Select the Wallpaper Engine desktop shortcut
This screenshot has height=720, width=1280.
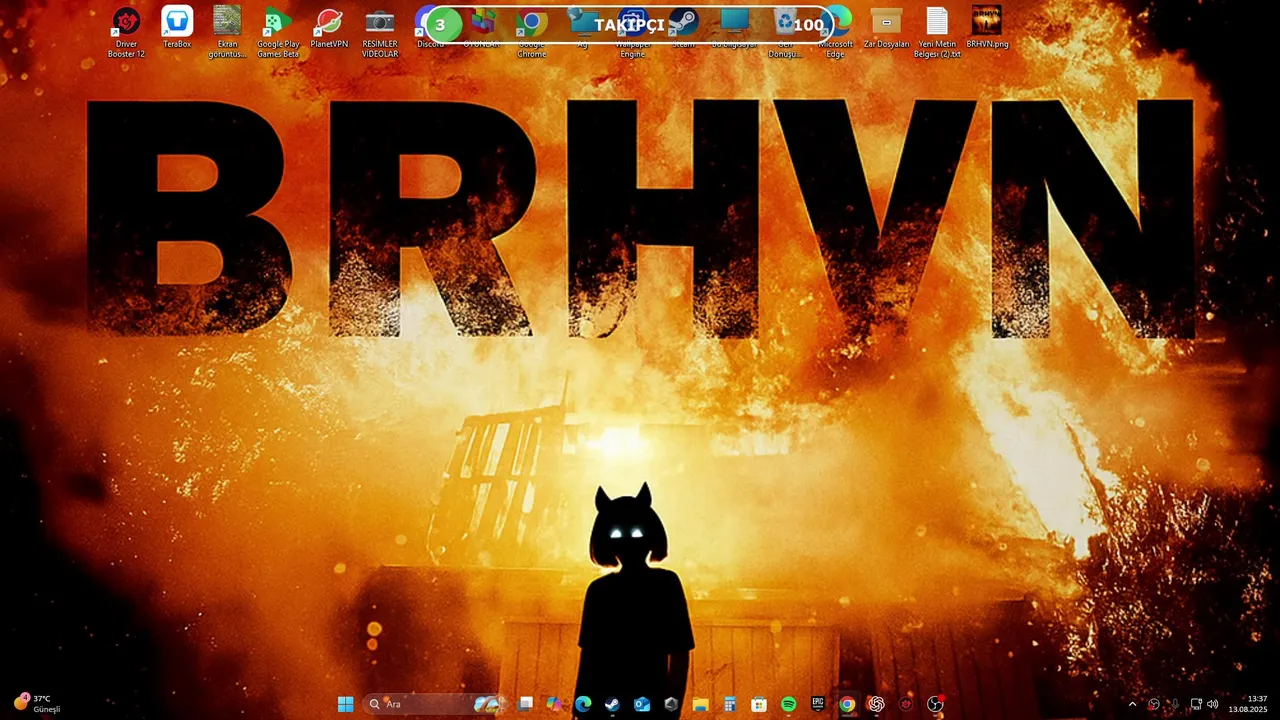click(633, 33)
